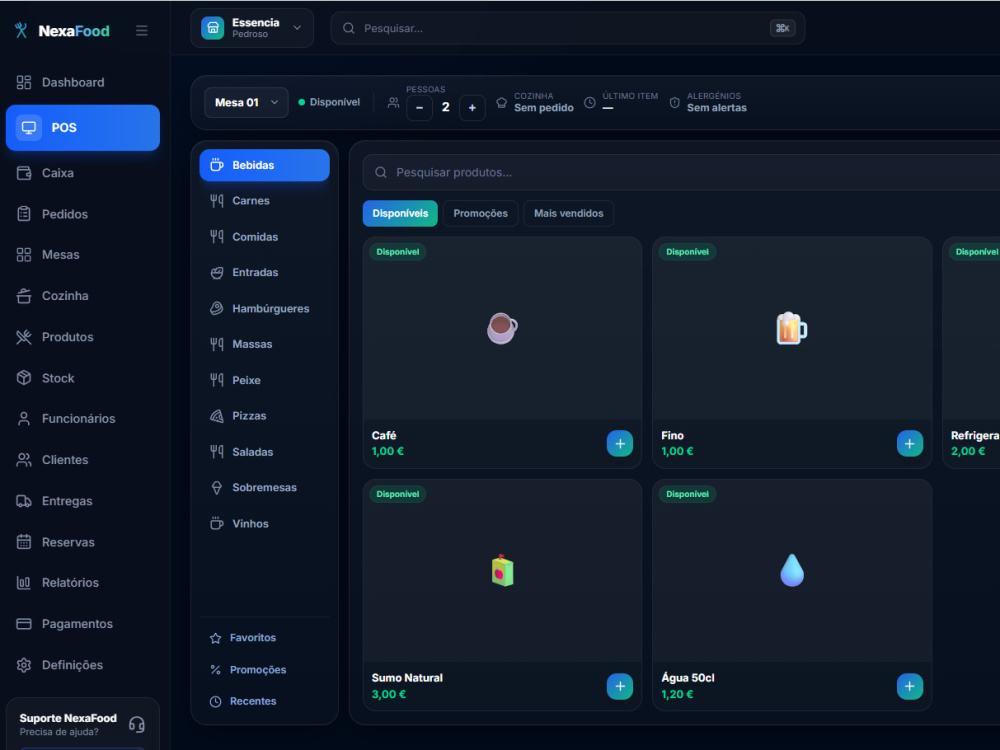Open Recentes with clock icon
Viewport: 1000px width, 750px height.
265,702
